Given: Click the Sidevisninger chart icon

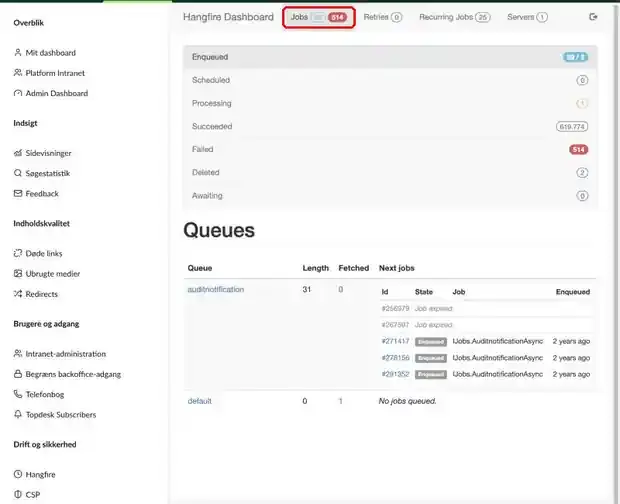Looking at the screenshot, I should (17, 153).
